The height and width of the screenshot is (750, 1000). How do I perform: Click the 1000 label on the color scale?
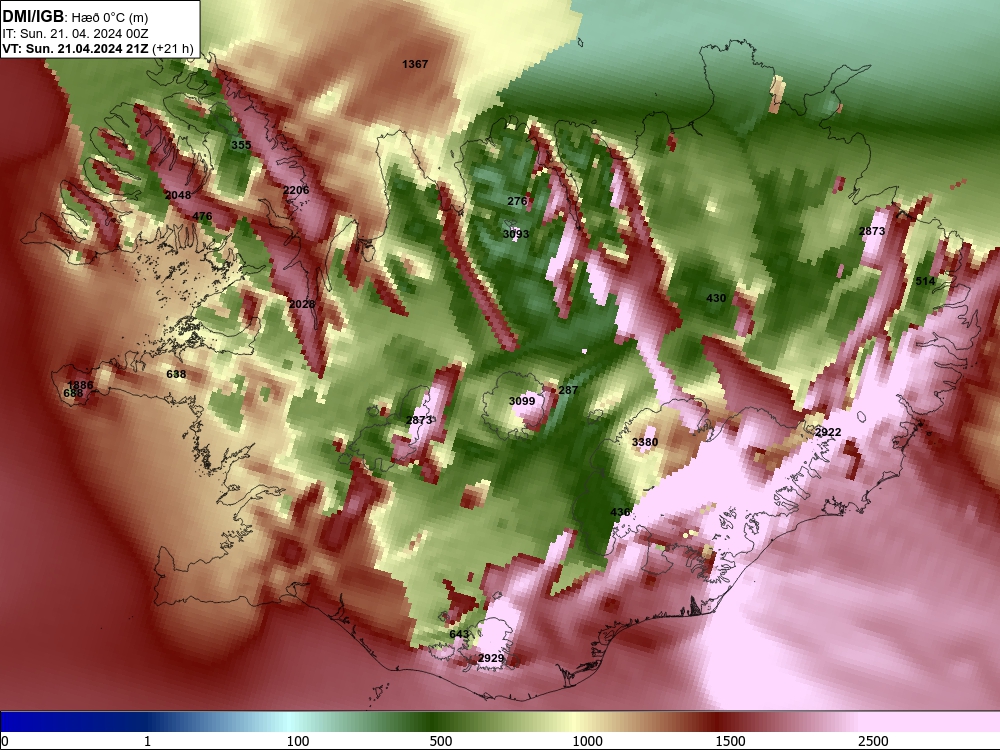[x=587, y=741]
